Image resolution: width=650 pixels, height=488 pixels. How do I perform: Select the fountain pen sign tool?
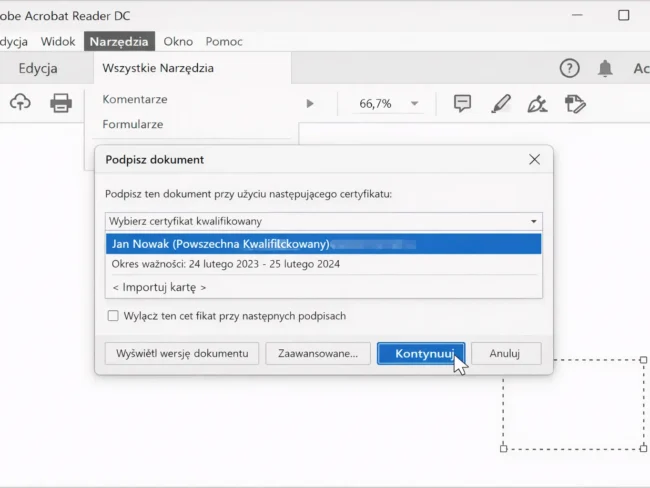tap(537, 104)
